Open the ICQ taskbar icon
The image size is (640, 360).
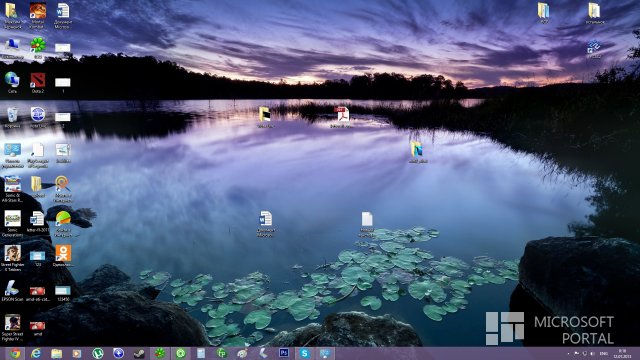pos(160,353)
